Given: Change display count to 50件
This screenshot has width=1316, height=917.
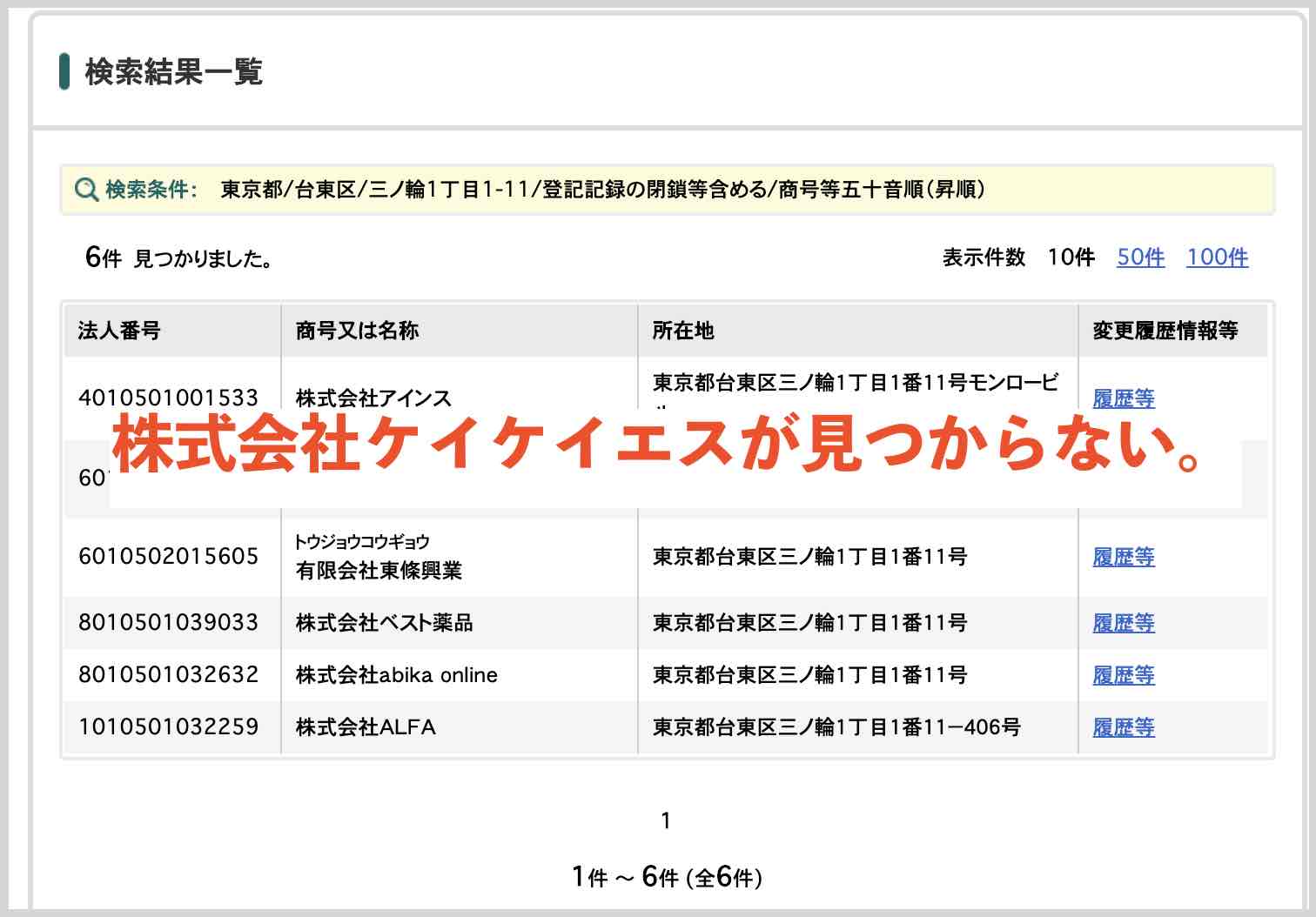Looking at the screenshot, I should coord(1141,257).
